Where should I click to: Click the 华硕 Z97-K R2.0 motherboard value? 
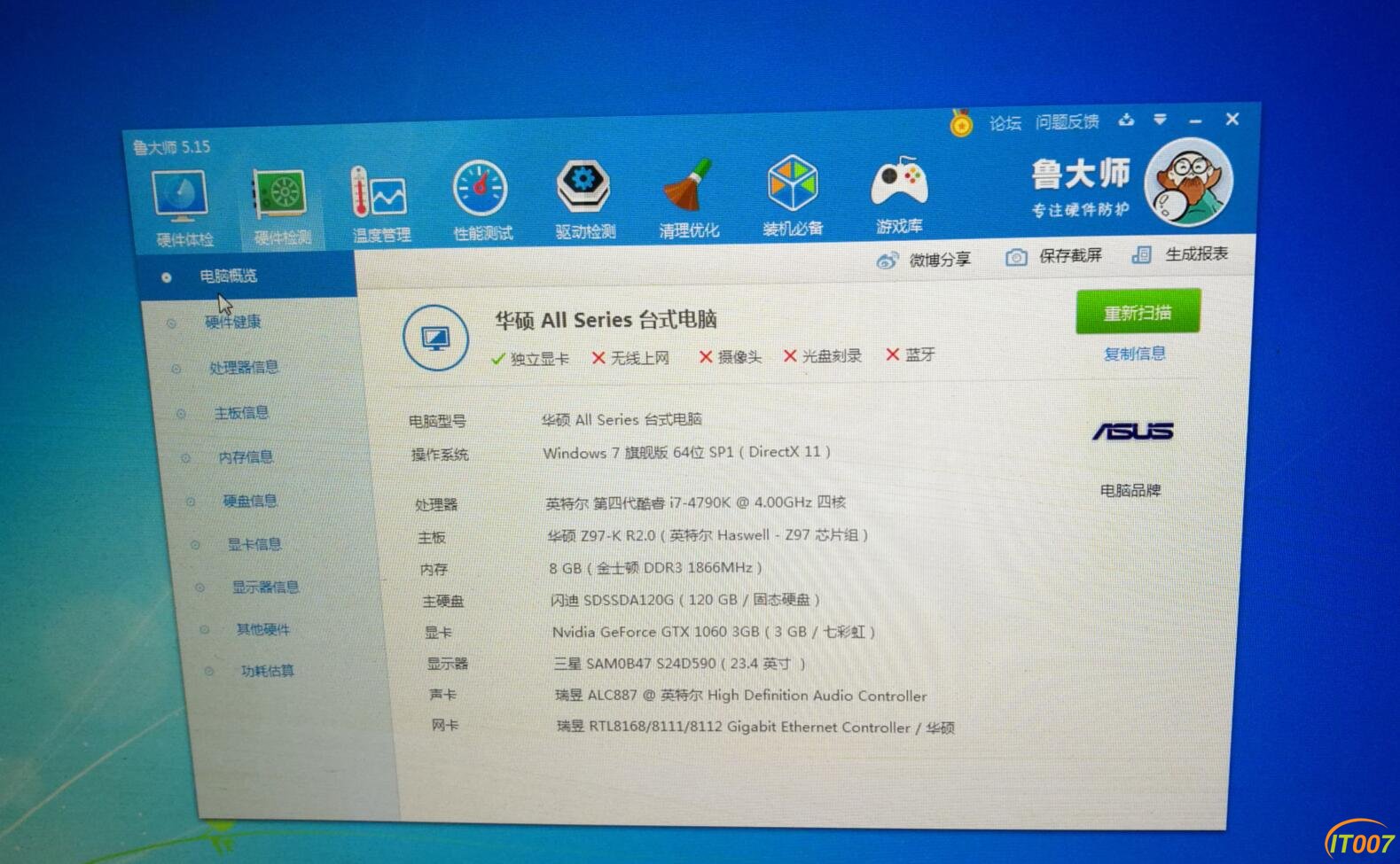[x=708, y=535]
